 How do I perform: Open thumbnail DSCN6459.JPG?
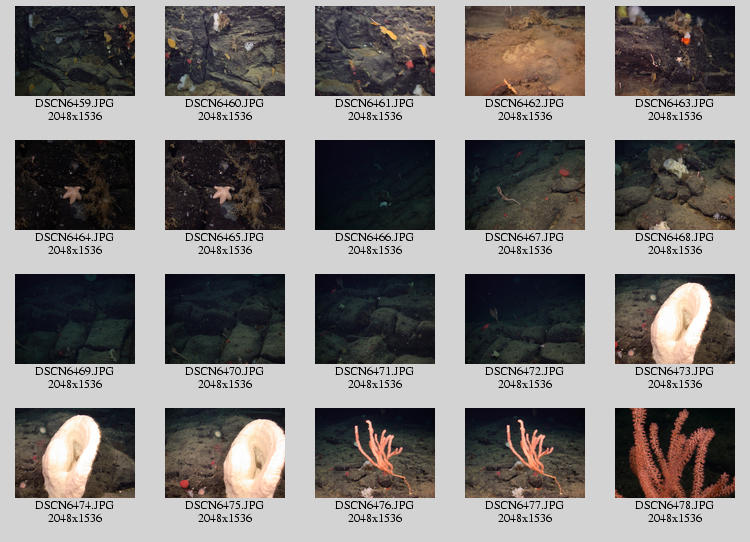coord(75,51)
